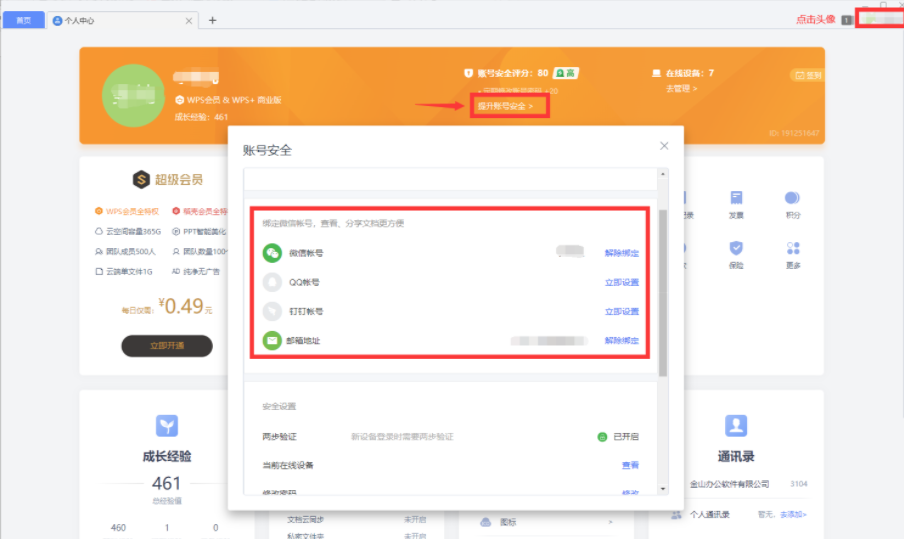Click the green profile avatar in banner

tap(133, 96)
